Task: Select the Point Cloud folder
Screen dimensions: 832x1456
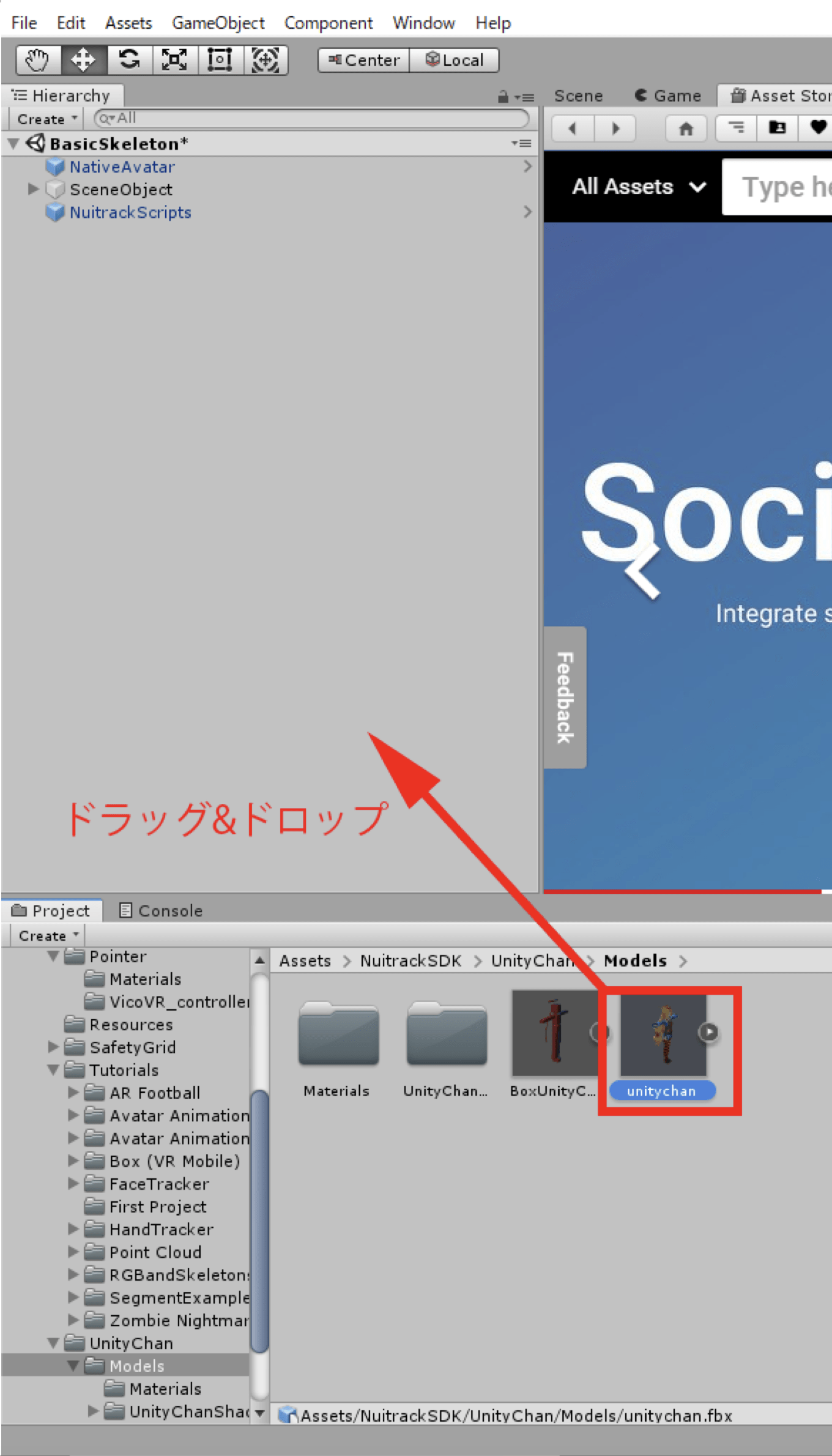Action: [155, 1252]
